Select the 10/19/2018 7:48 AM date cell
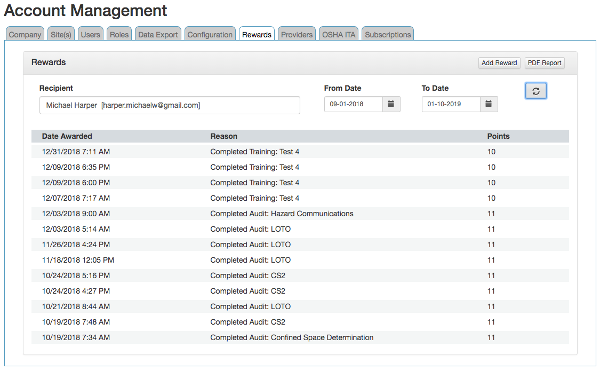600x370 pixels. click(76, 322)
